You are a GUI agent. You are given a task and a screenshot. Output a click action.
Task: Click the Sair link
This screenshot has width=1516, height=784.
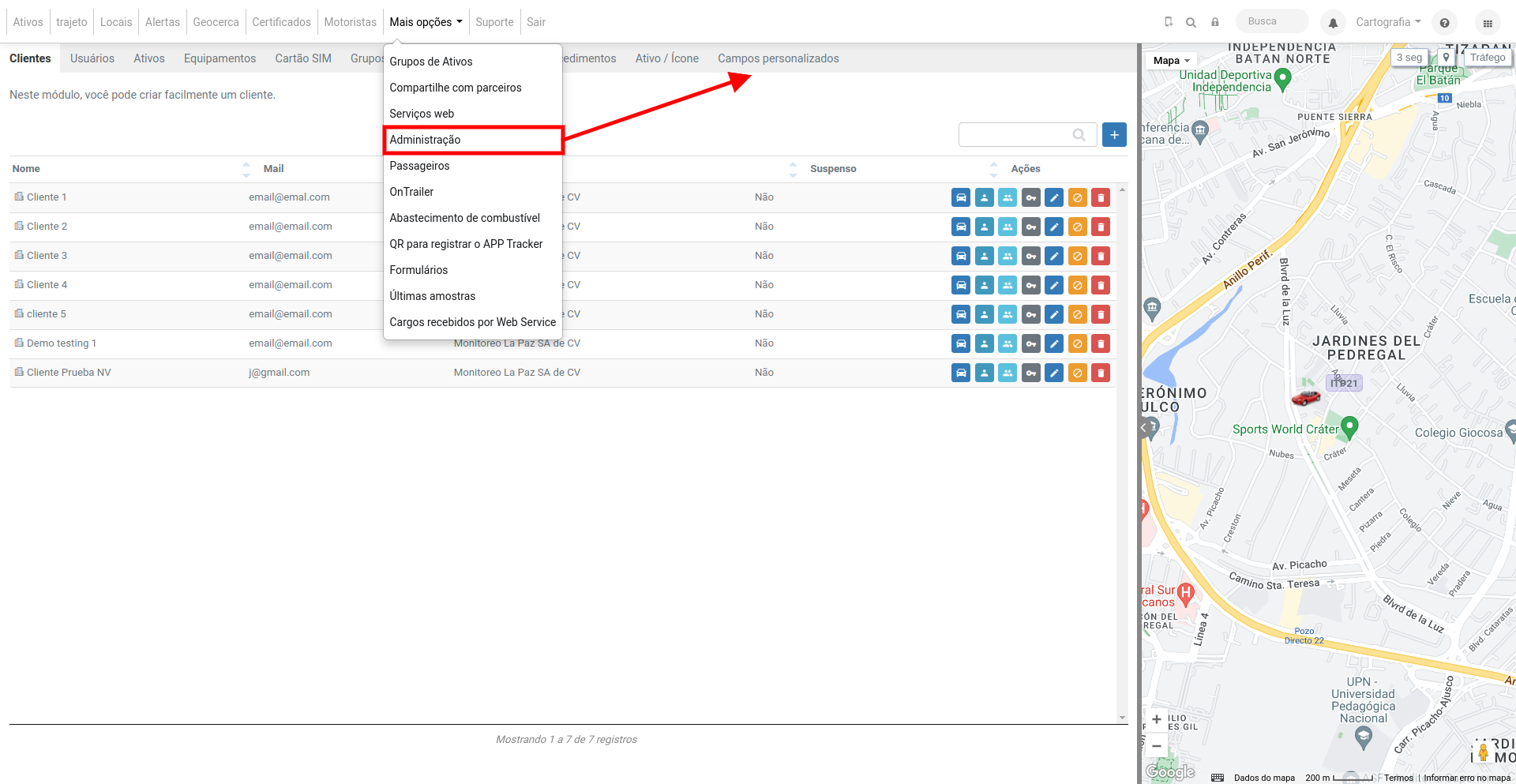(x=536, y=22)
